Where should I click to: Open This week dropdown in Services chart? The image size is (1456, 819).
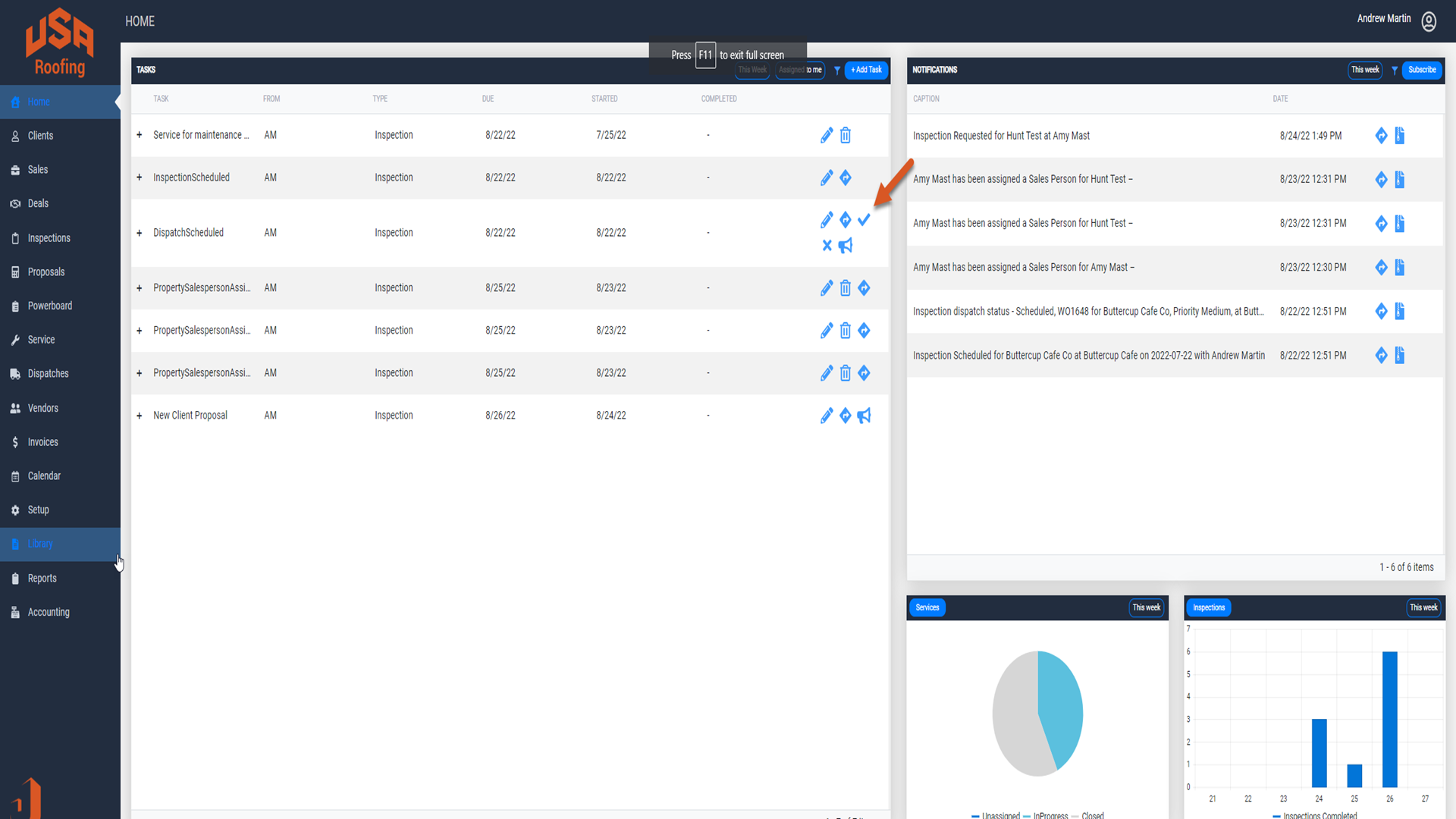(1146, 607)
